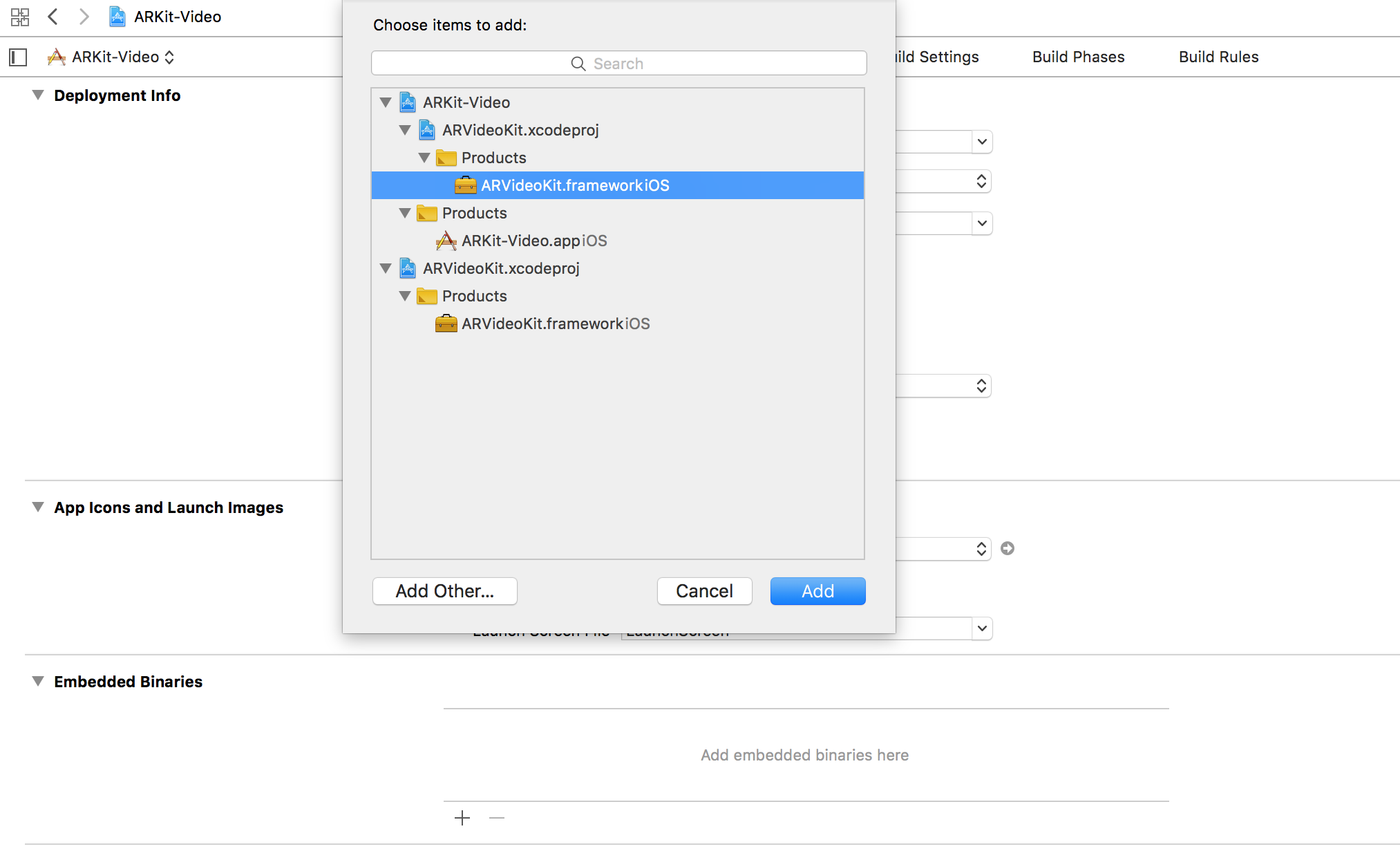Screen dimensions: 1400x849
Task: Click Add Other button for framework
Action: 443,590
